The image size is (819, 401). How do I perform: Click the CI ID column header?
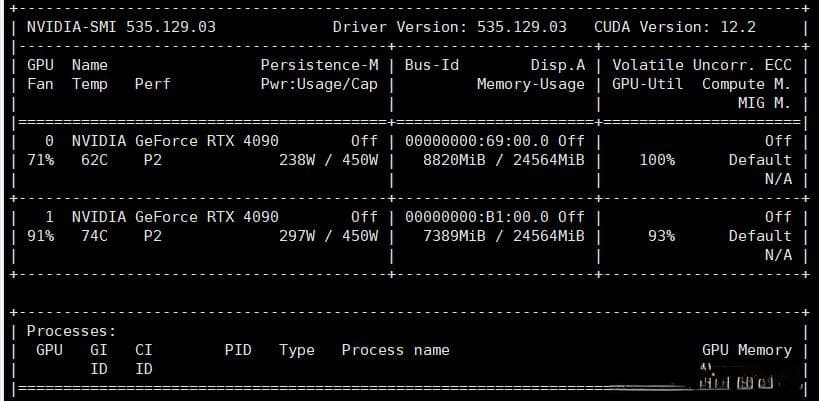pyautogui.click(x=144, y=360)
